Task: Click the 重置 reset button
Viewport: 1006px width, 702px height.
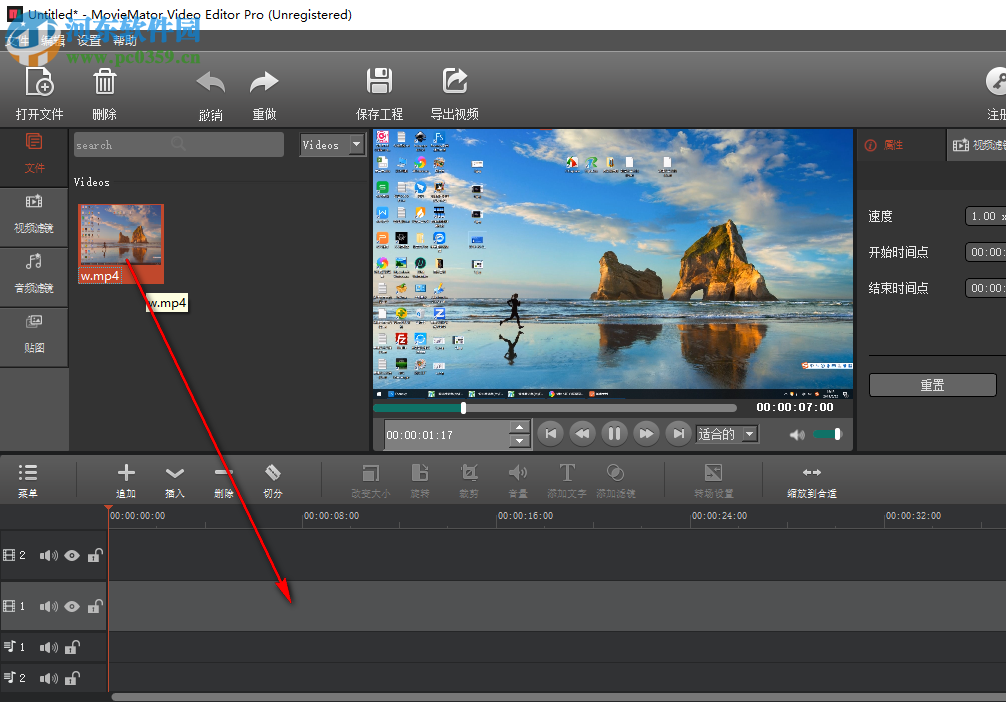Action: point(932,385)
